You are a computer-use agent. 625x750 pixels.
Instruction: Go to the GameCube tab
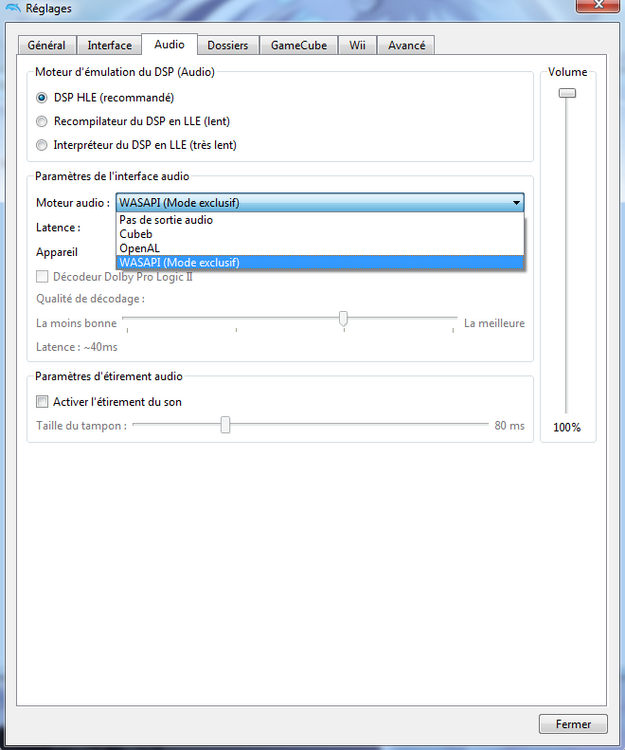(299, 45)
